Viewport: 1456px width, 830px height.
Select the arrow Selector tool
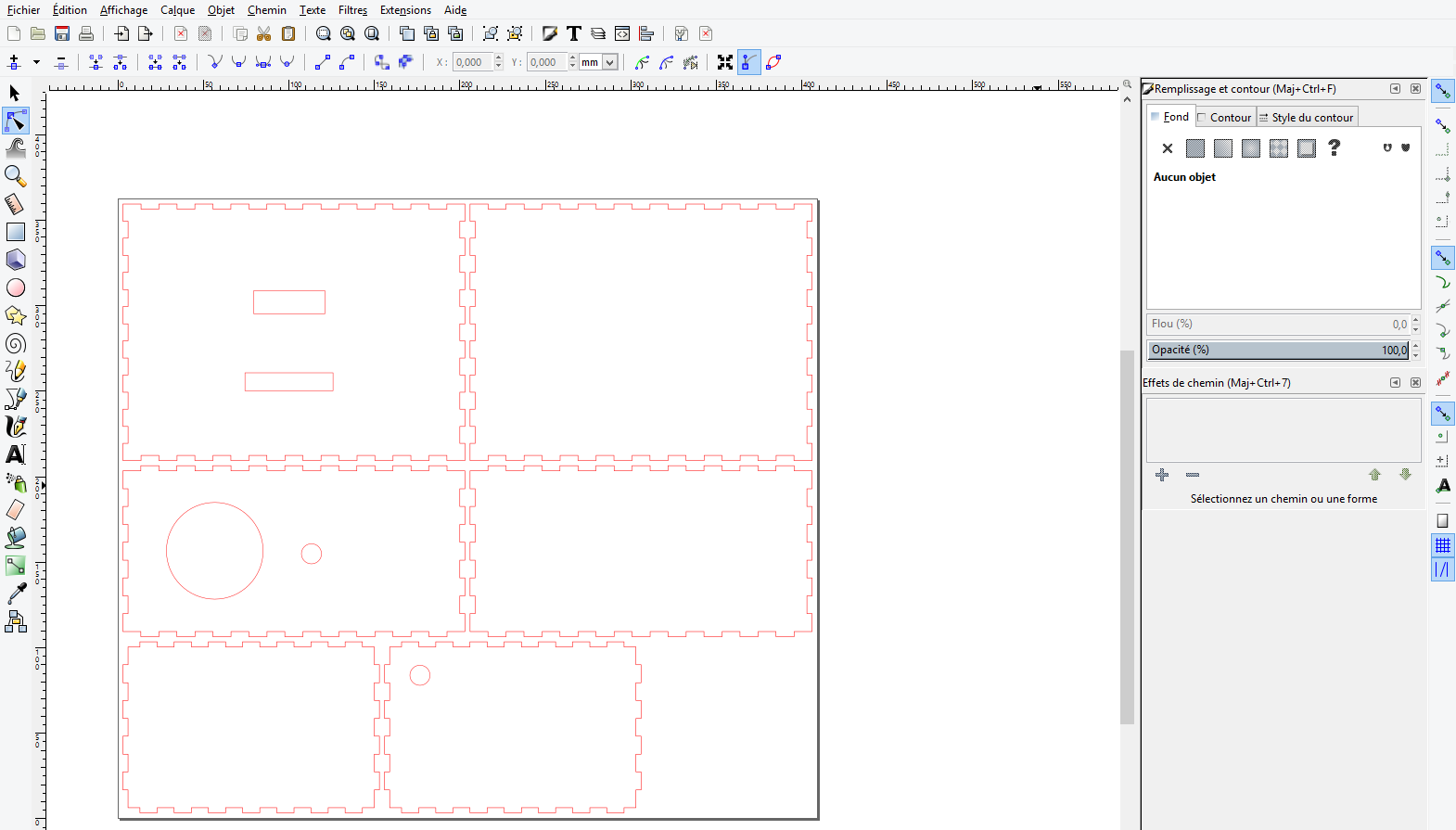coord(15,93)
